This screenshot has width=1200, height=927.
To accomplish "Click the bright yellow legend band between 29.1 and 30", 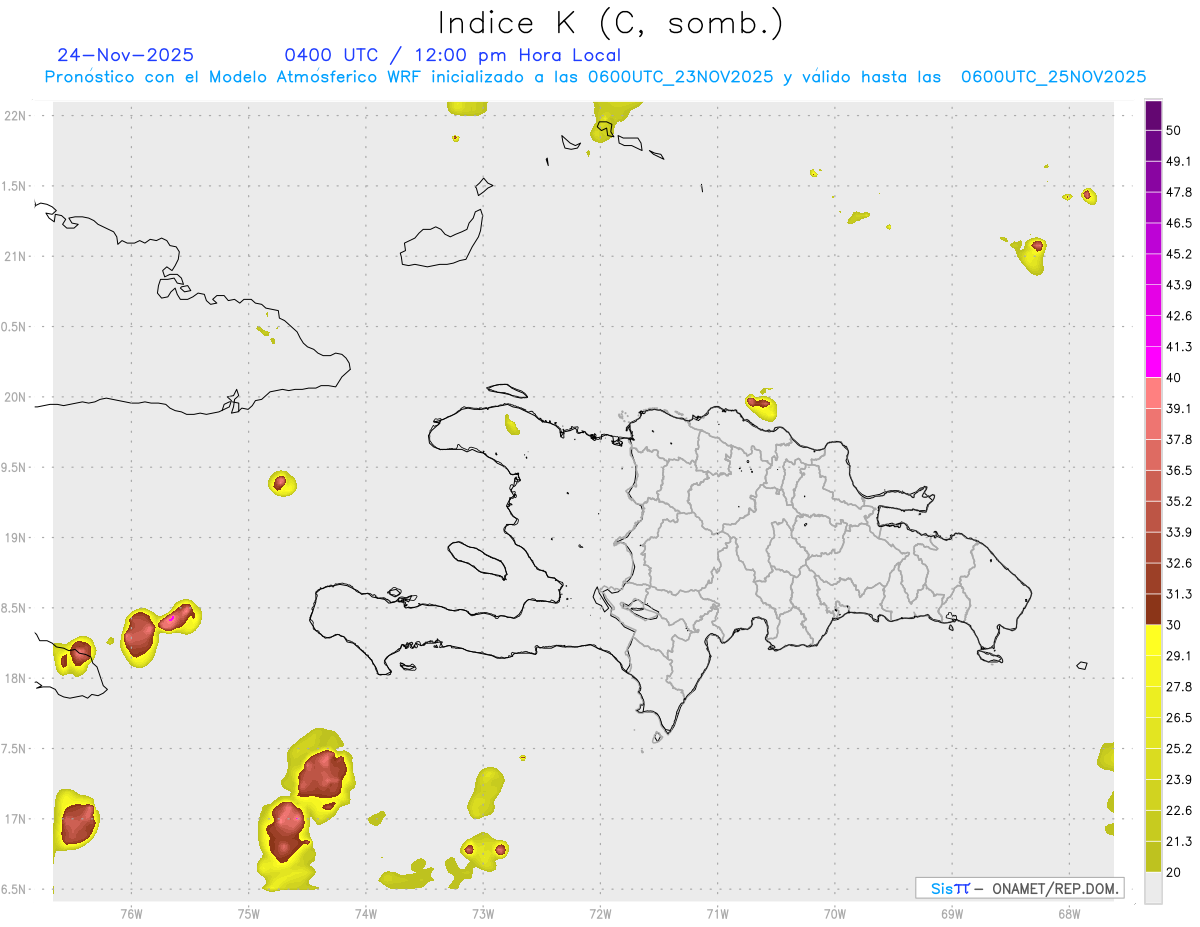I will coord(1154,640).
